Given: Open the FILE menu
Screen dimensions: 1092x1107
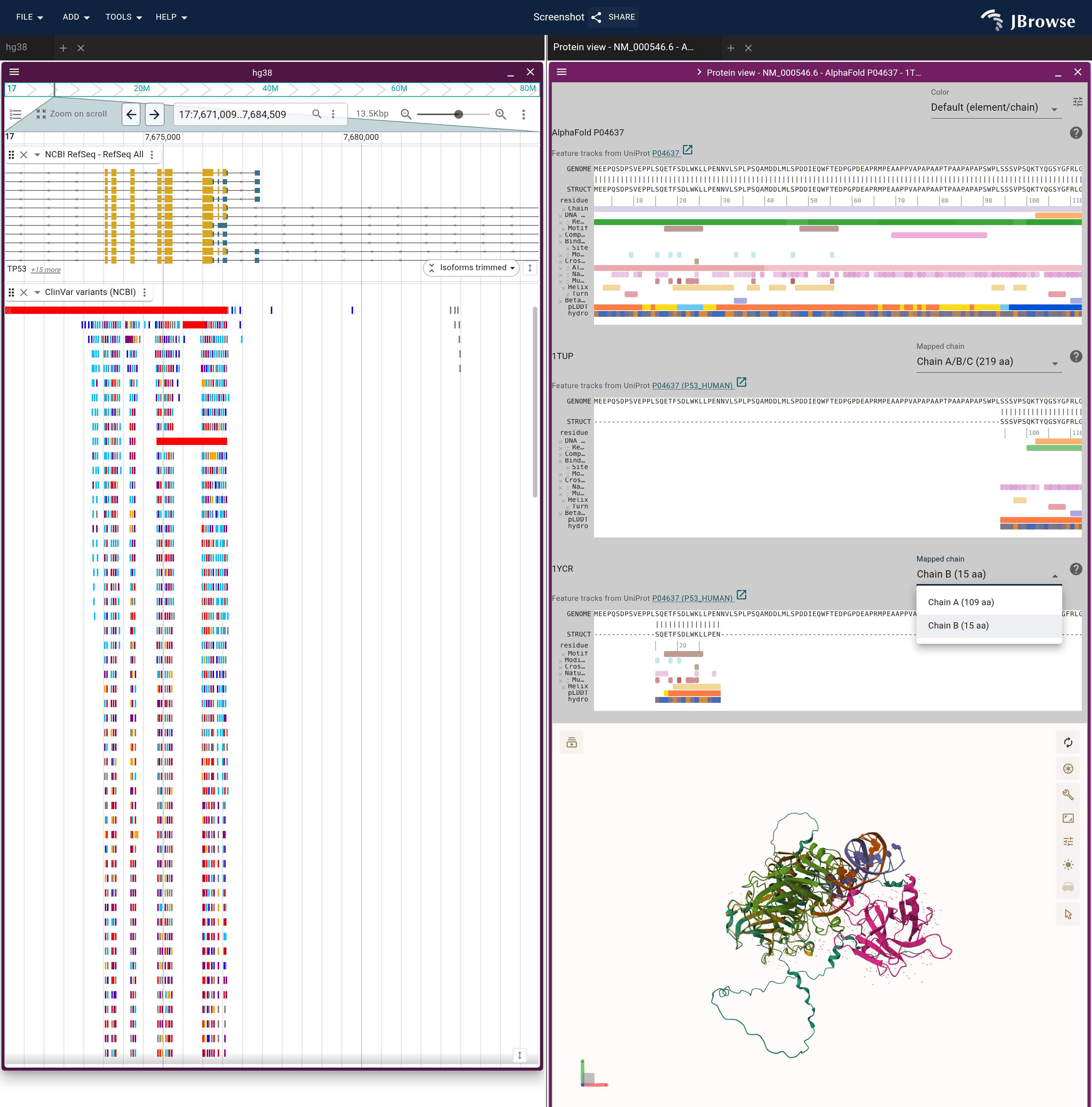Looking at the screenshot, I should 29,17.
